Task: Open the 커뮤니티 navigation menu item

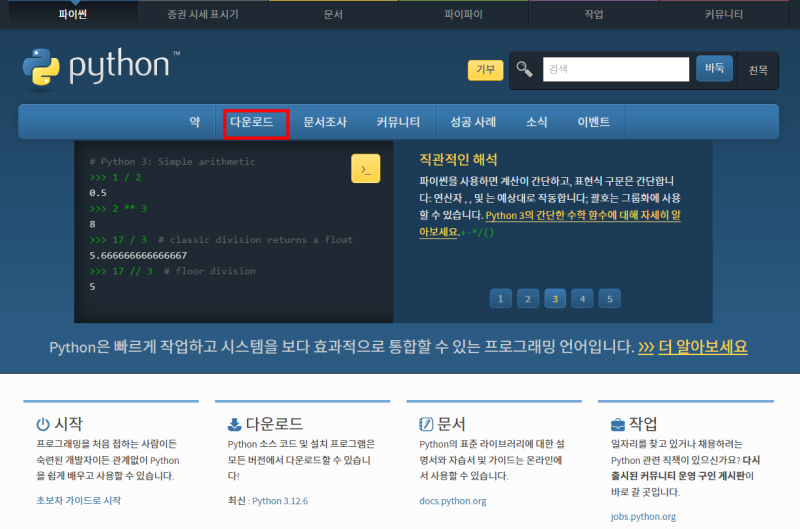Action: coord(398,122)
